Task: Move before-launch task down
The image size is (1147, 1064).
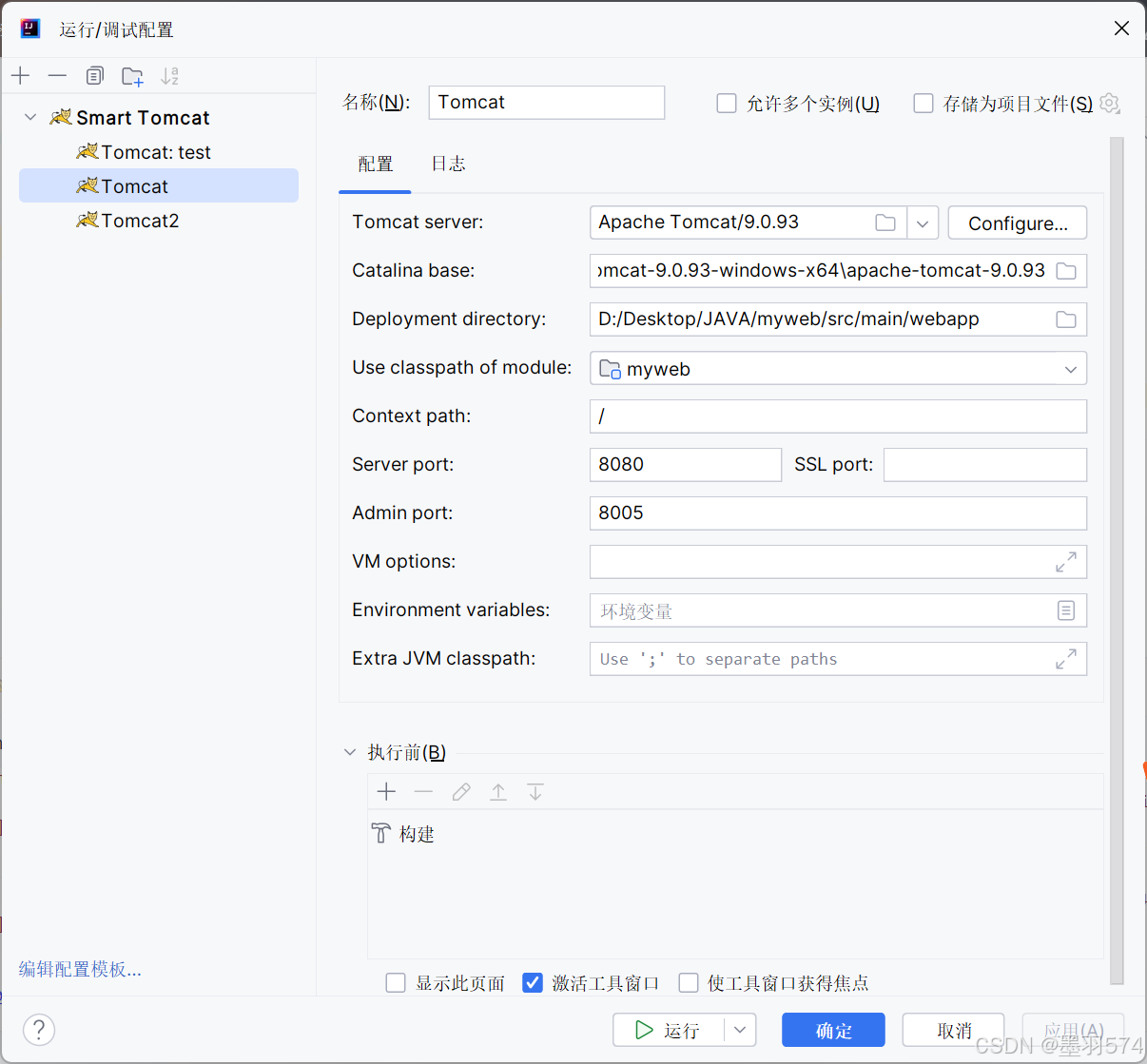Action: 535,791
